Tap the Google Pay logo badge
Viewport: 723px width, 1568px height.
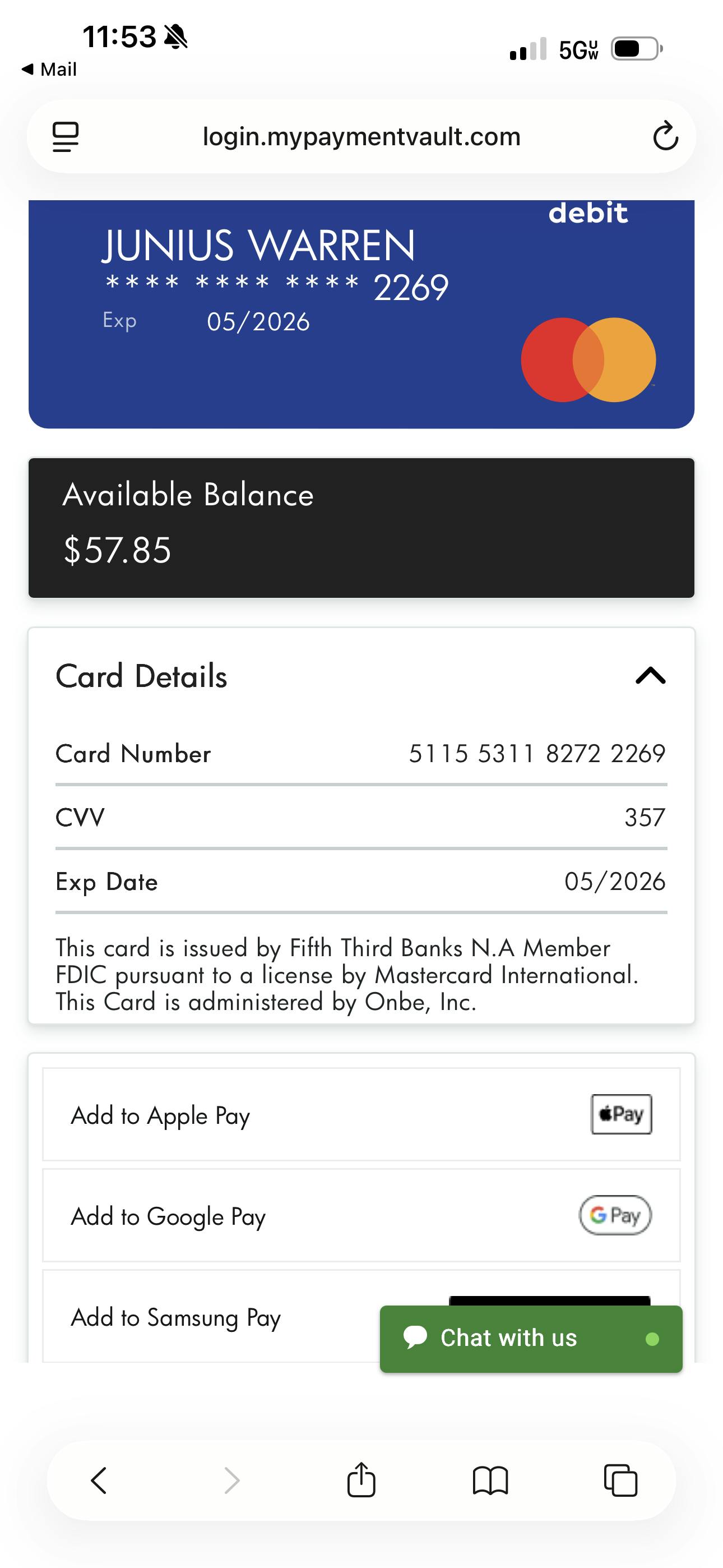(x=615, y=1215)
